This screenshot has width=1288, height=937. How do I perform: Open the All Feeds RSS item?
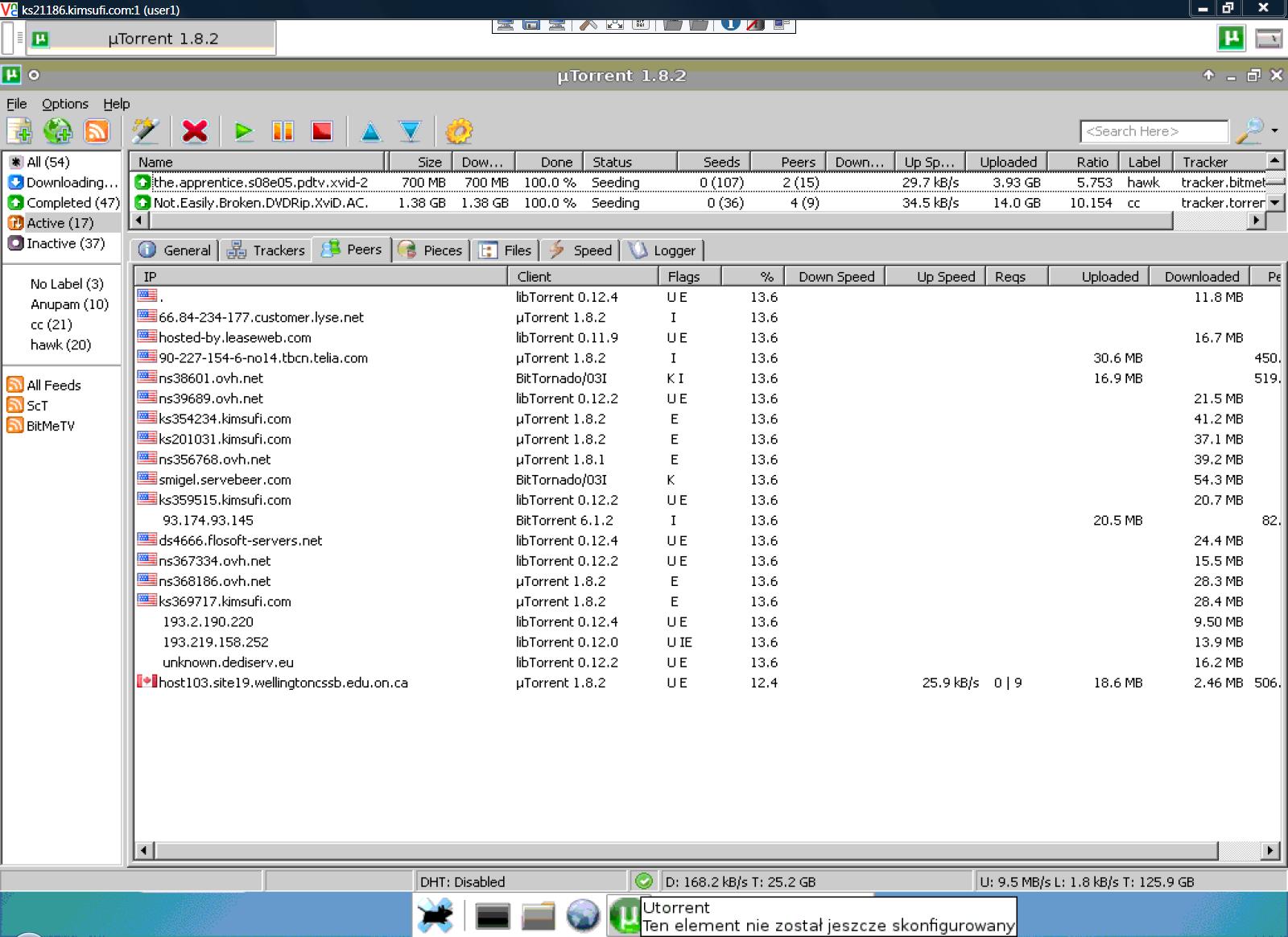click(44, 385)
